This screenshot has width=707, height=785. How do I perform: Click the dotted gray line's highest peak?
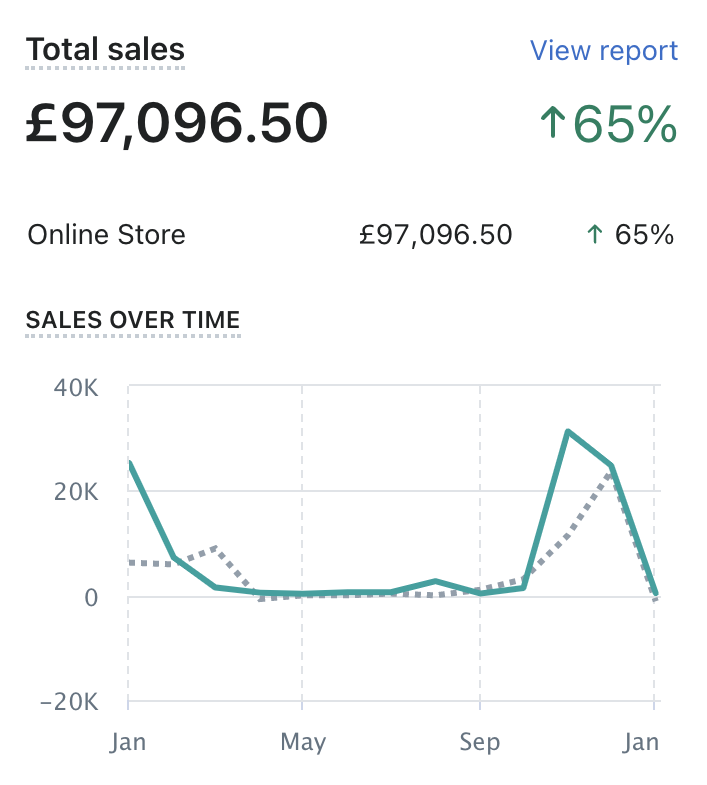611,472
